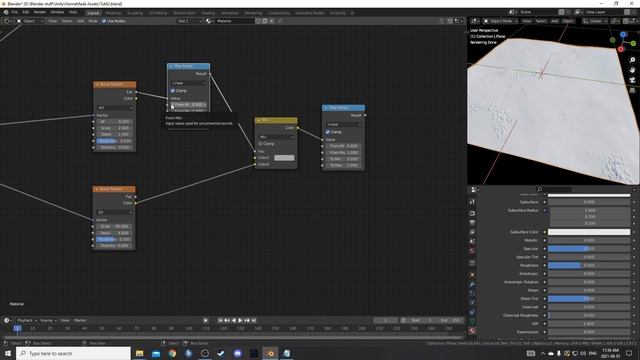
Task: Click the camera view viewport icon
Action: click(632, 80)
